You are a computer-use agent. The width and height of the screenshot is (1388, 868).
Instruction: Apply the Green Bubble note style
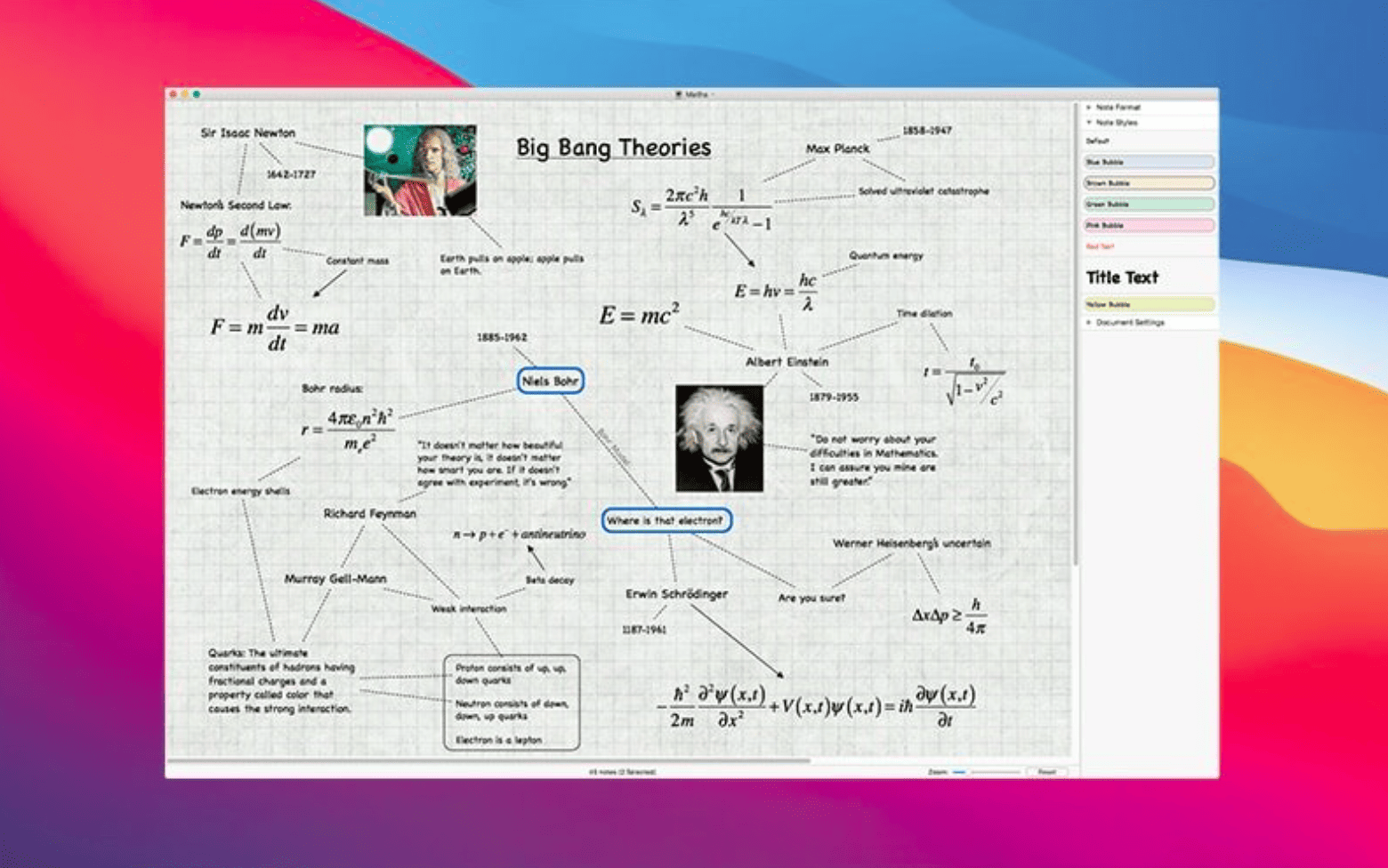(1150, 205)
